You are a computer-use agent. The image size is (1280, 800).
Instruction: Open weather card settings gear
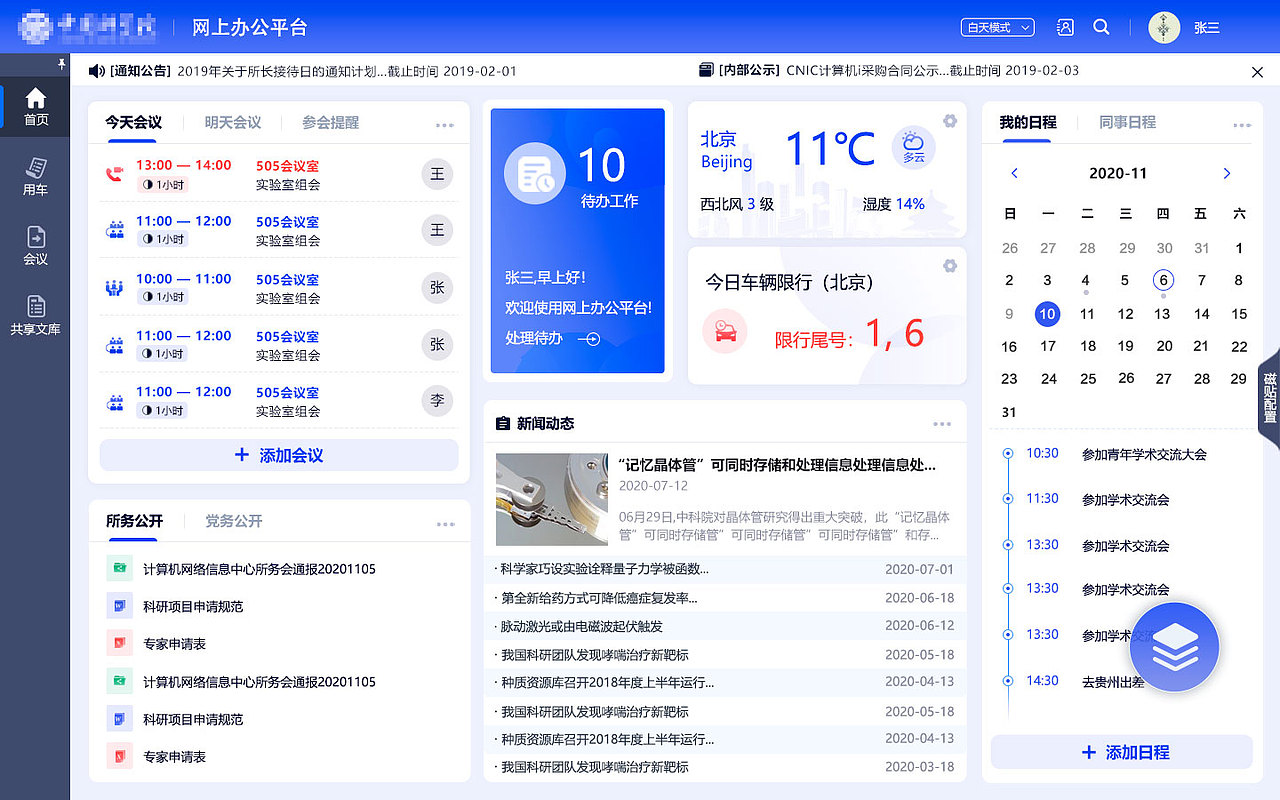[x=949, y=120]
